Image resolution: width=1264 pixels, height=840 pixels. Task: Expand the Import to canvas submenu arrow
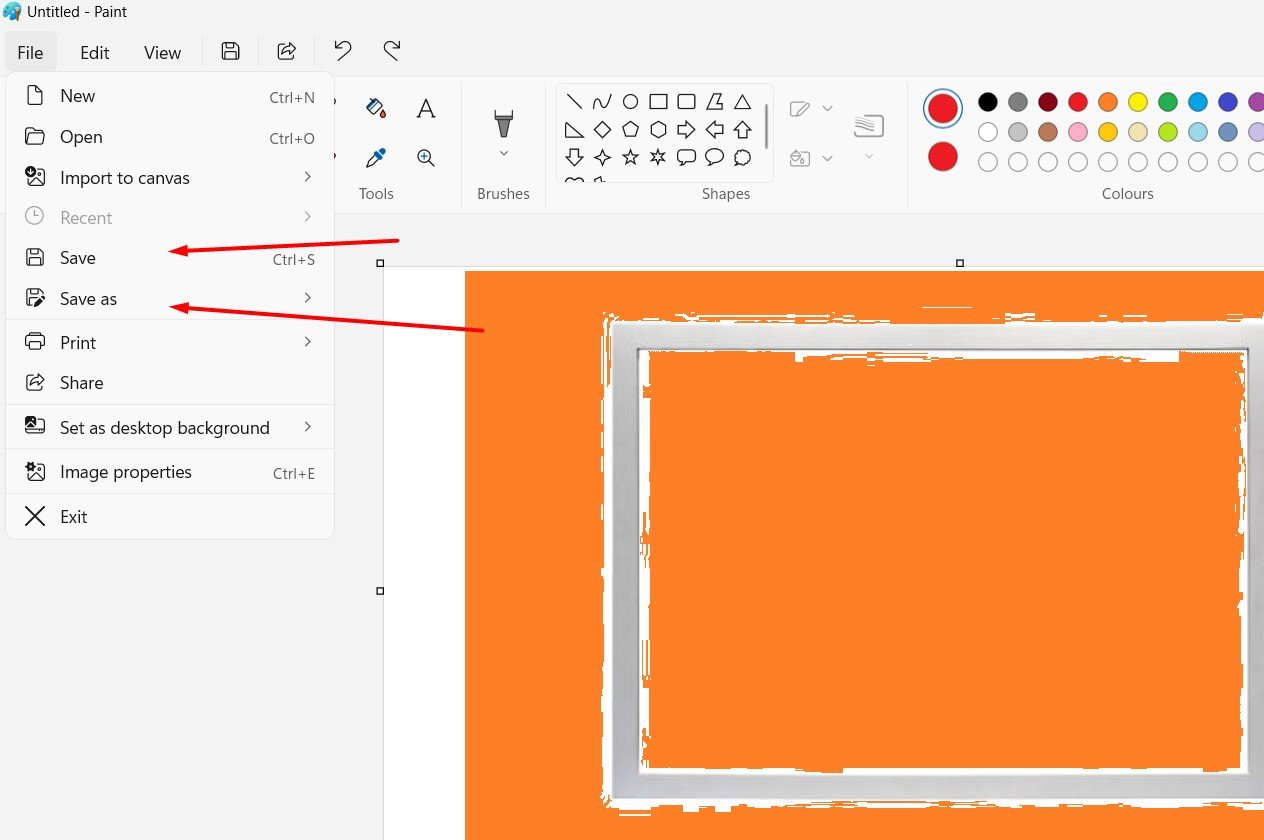click(308, 177)
